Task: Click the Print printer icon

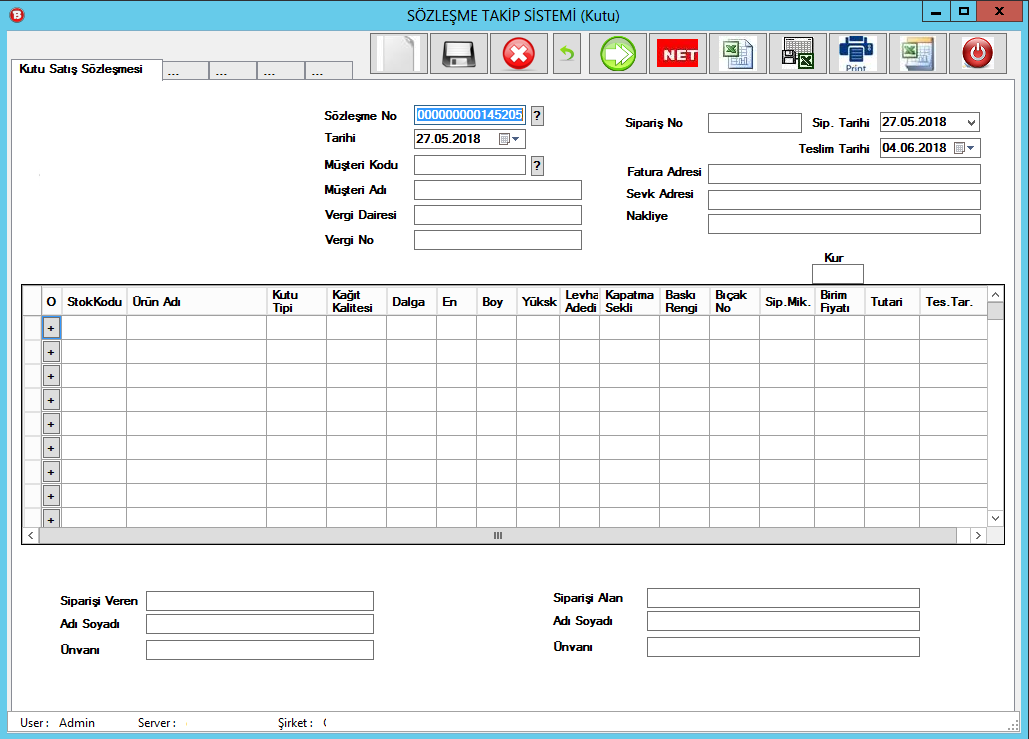Action: 856,53
